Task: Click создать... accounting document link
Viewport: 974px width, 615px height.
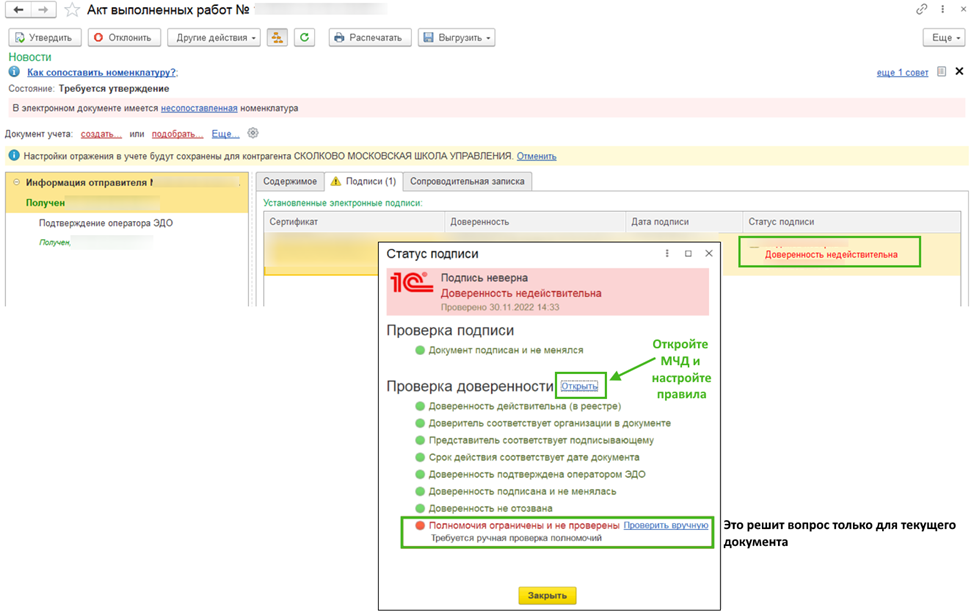Action: pyautogui.click(x=101, y=134)
